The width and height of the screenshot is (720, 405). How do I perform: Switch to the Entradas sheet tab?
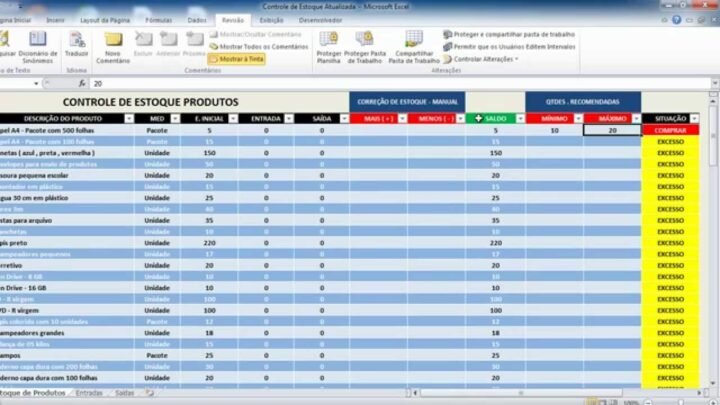click(89, 393)
